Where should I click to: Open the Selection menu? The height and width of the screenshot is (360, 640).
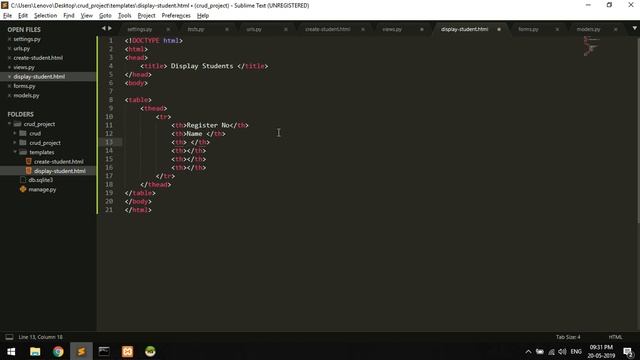pyautogui.click(x=45, y=16)
